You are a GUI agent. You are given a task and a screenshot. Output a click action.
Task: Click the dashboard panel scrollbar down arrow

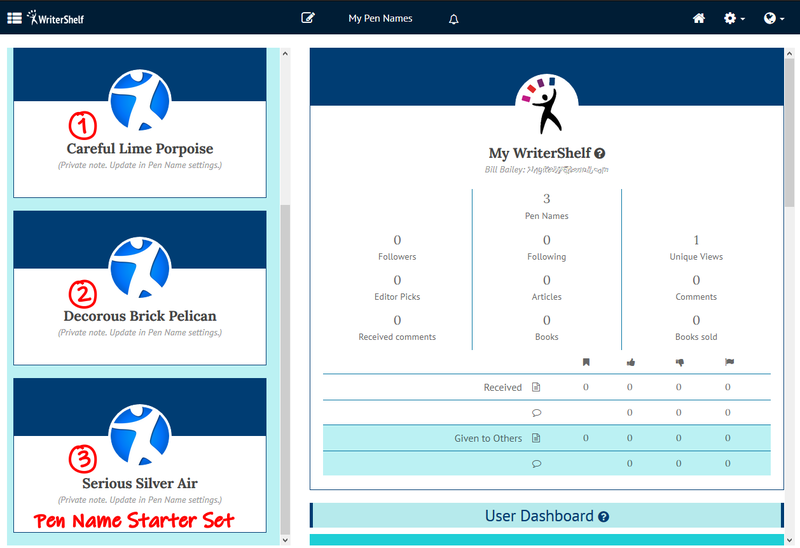(x=790, y=540)
